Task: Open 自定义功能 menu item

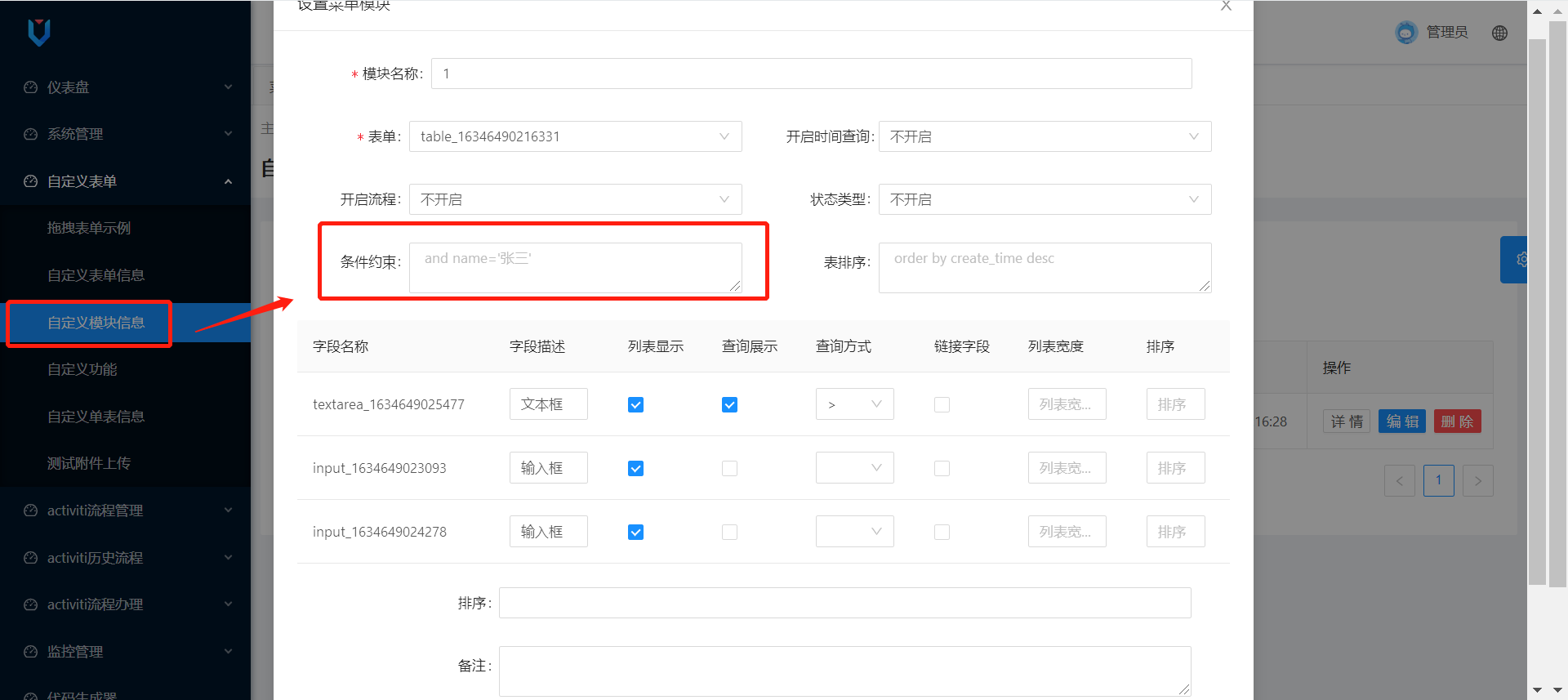Action: click(x=125, y=369)
